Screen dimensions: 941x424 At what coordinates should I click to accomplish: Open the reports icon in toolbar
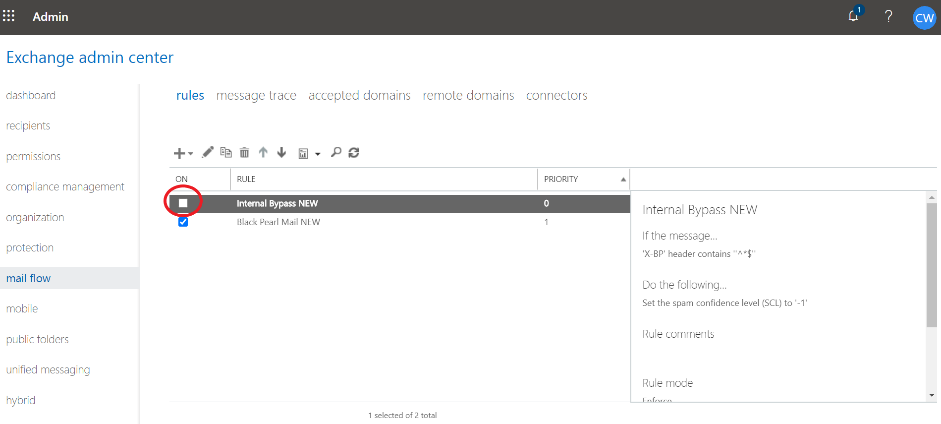[303, 154]
